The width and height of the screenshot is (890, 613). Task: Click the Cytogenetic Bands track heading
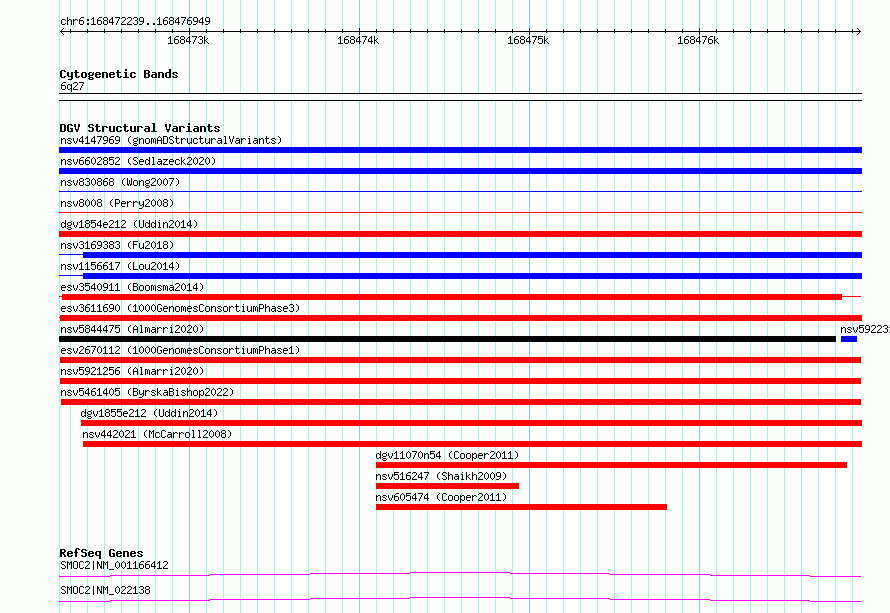119,74
